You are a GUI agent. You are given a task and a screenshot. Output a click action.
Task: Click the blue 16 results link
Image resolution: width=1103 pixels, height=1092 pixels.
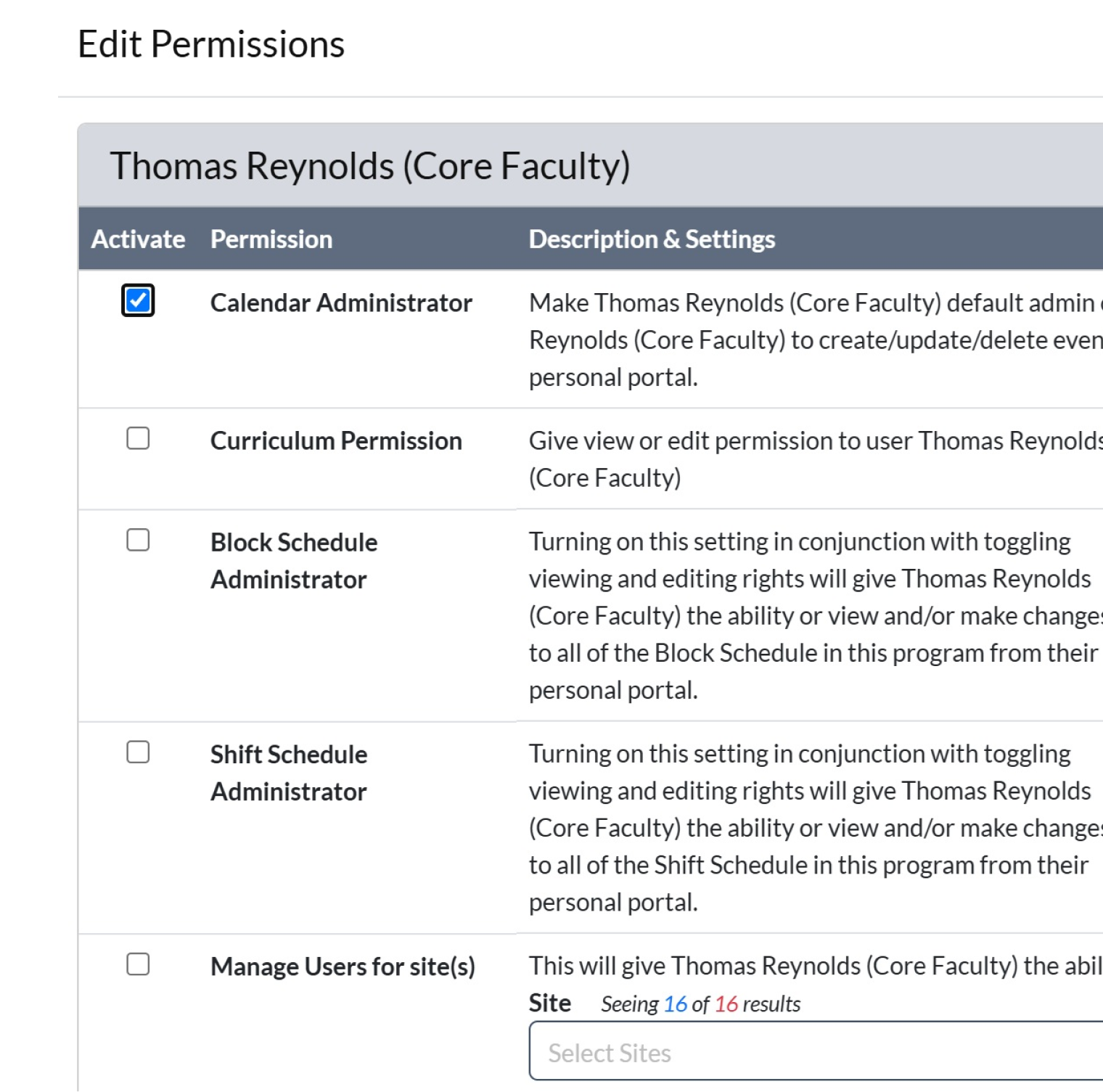pyautogui.click(x=675, y=1003)
